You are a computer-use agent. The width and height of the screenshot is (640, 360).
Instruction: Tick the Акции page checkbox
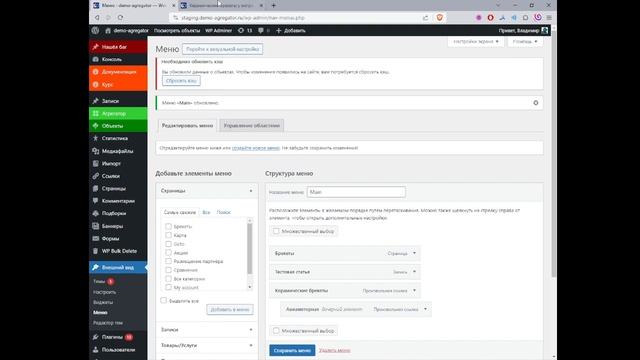coord(168,253)
